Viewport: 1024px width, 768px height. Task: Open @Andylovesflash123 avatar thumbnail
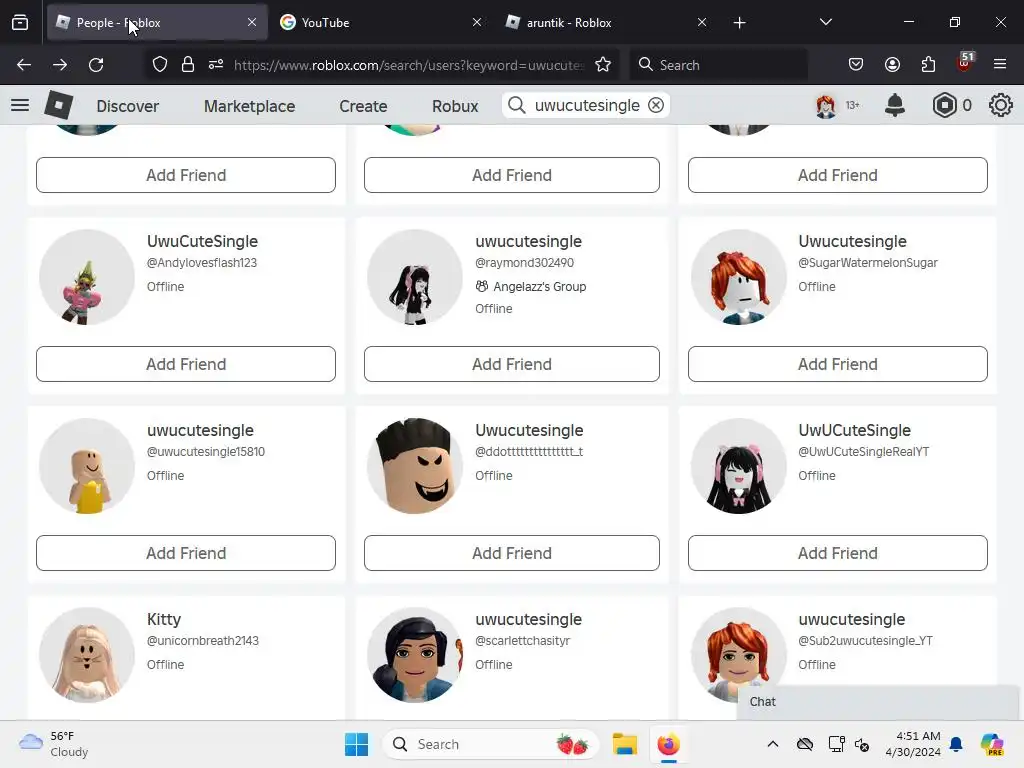87,277
